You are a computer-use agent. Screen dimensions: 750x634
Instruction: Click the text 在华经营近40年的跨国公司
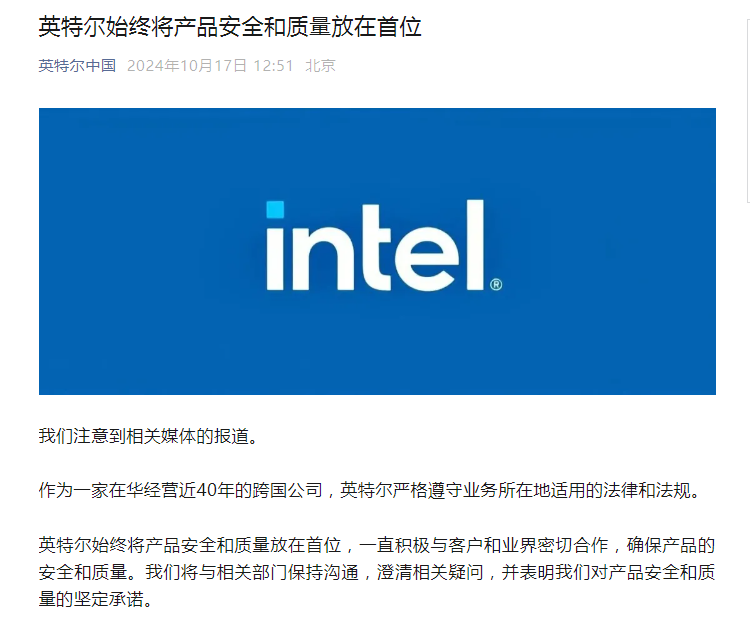[216, 490]
